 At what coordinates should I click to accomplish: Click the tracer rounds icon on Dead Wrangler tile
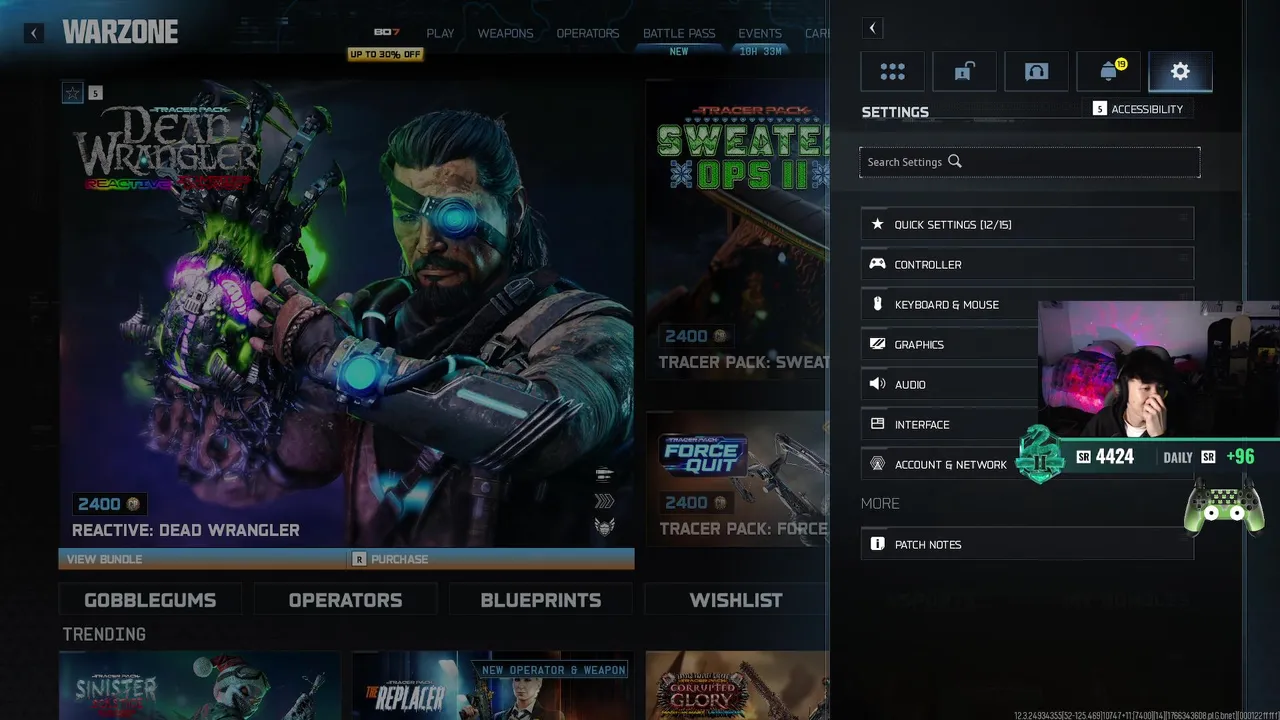[x=604, y=475]
